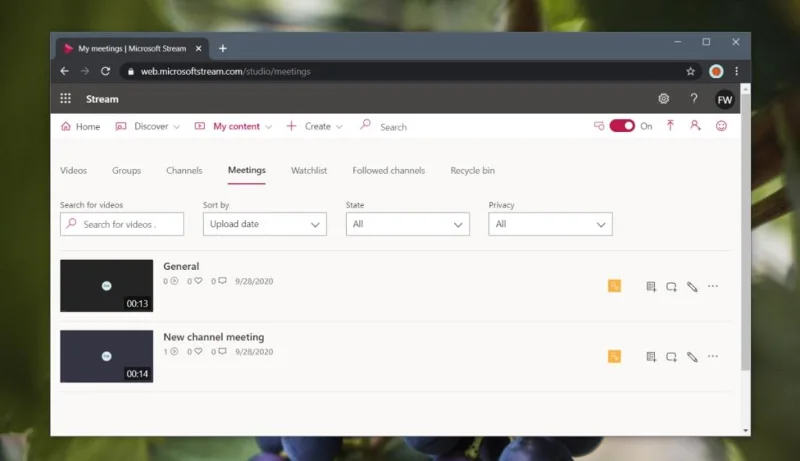Image resolution: width=800 pixels, height=461 pixels.
Task: Edit New channel meeting details pencil icon
Action: pyautogui.click(x=692, y=357)
